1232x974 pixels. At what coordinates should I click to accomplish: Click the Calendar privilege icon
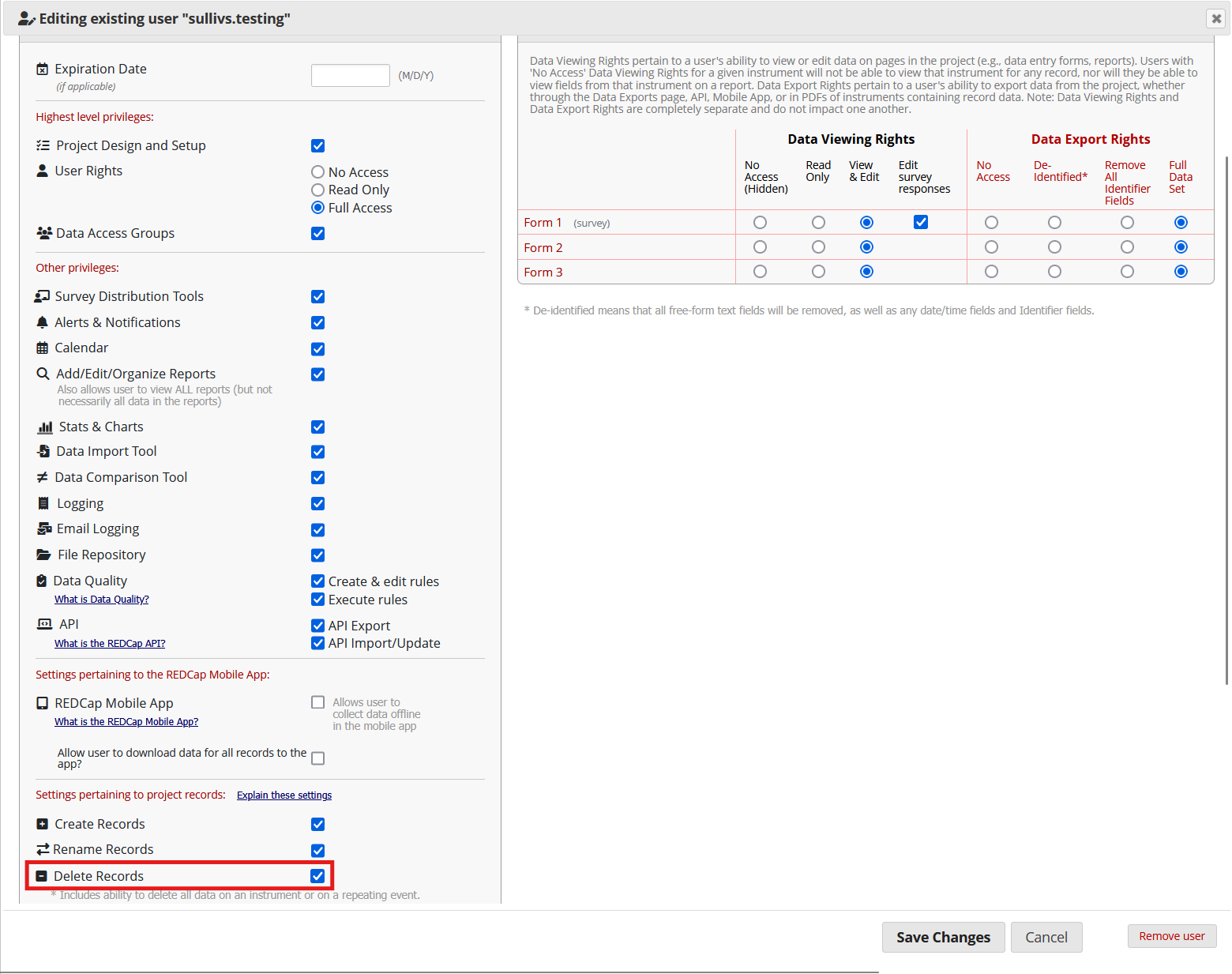pos(43,348)
